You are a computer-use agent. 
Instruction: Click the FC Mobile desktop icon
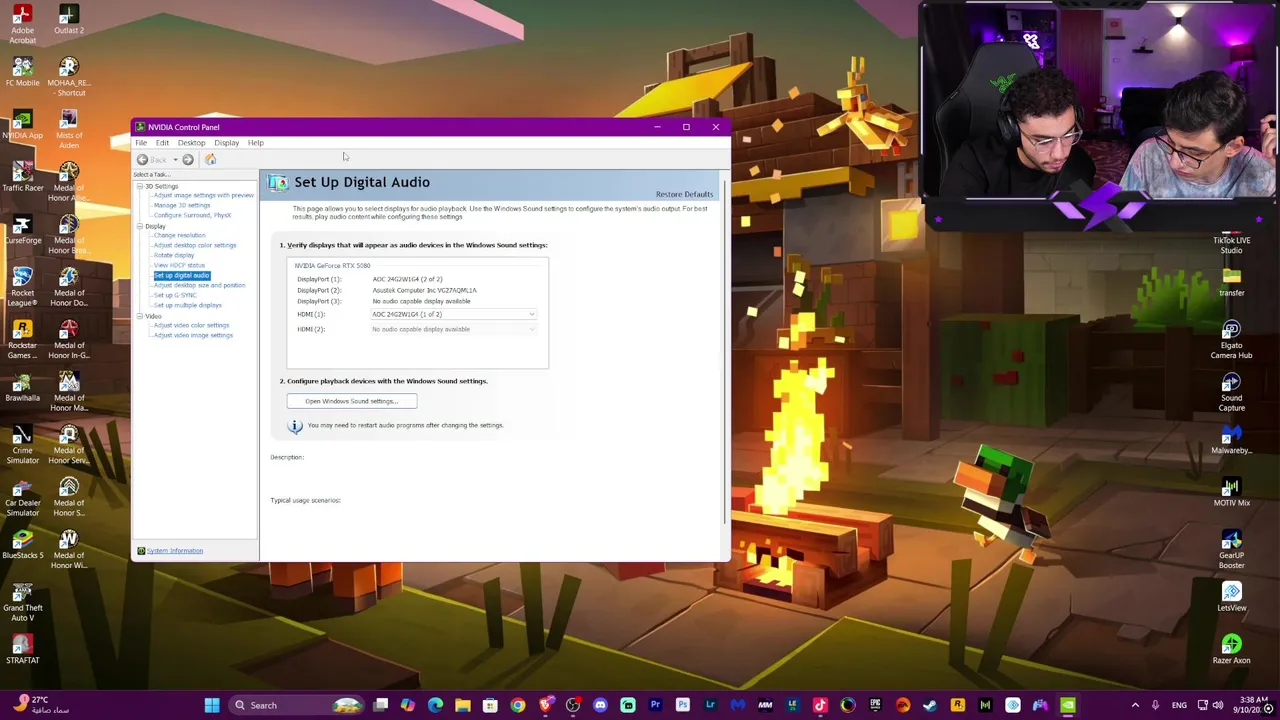click(x=22, y=72)
